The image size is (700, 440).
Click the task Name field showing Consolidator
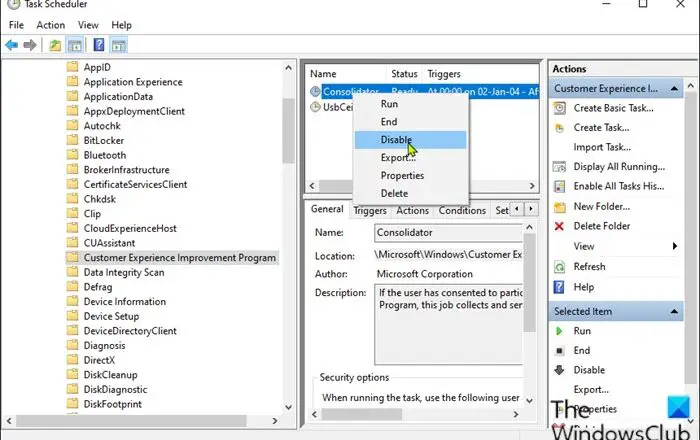pyautogui.click(x=448, y=233)
